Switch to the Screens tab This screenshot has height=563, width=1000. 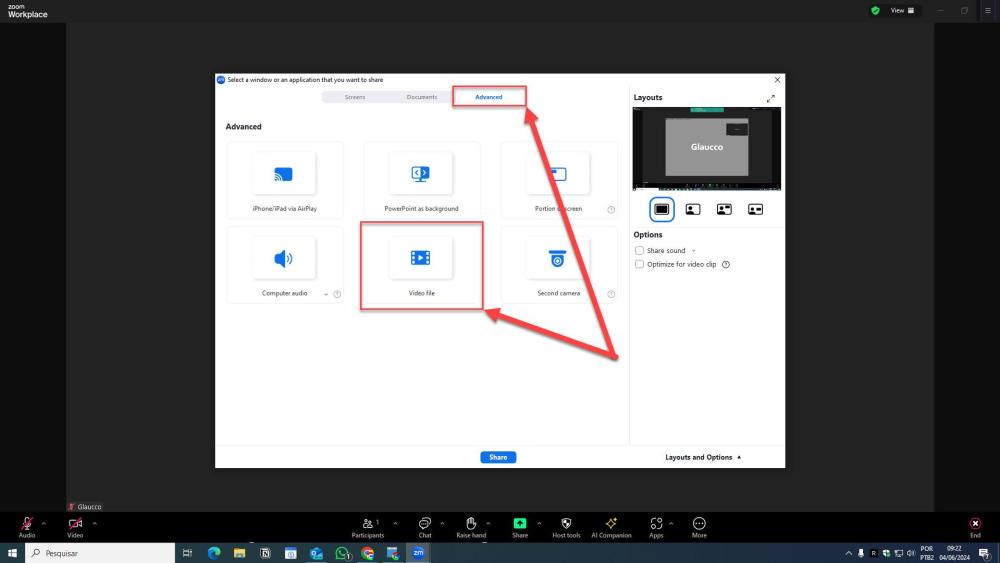pos(355,97)
